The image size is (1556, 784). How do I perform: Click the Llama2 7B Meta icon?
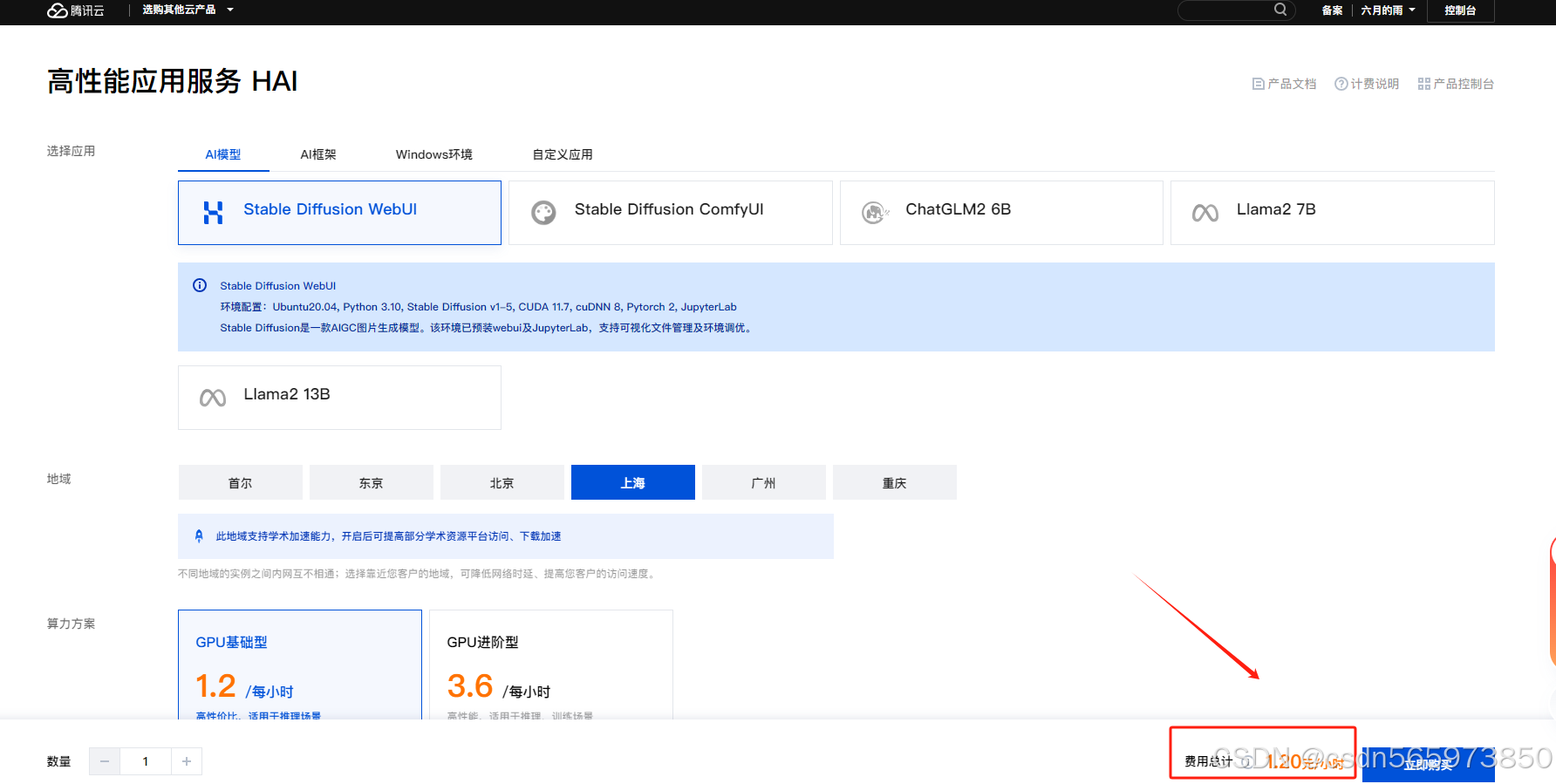pyautogui.click(x=1205, y=213)
